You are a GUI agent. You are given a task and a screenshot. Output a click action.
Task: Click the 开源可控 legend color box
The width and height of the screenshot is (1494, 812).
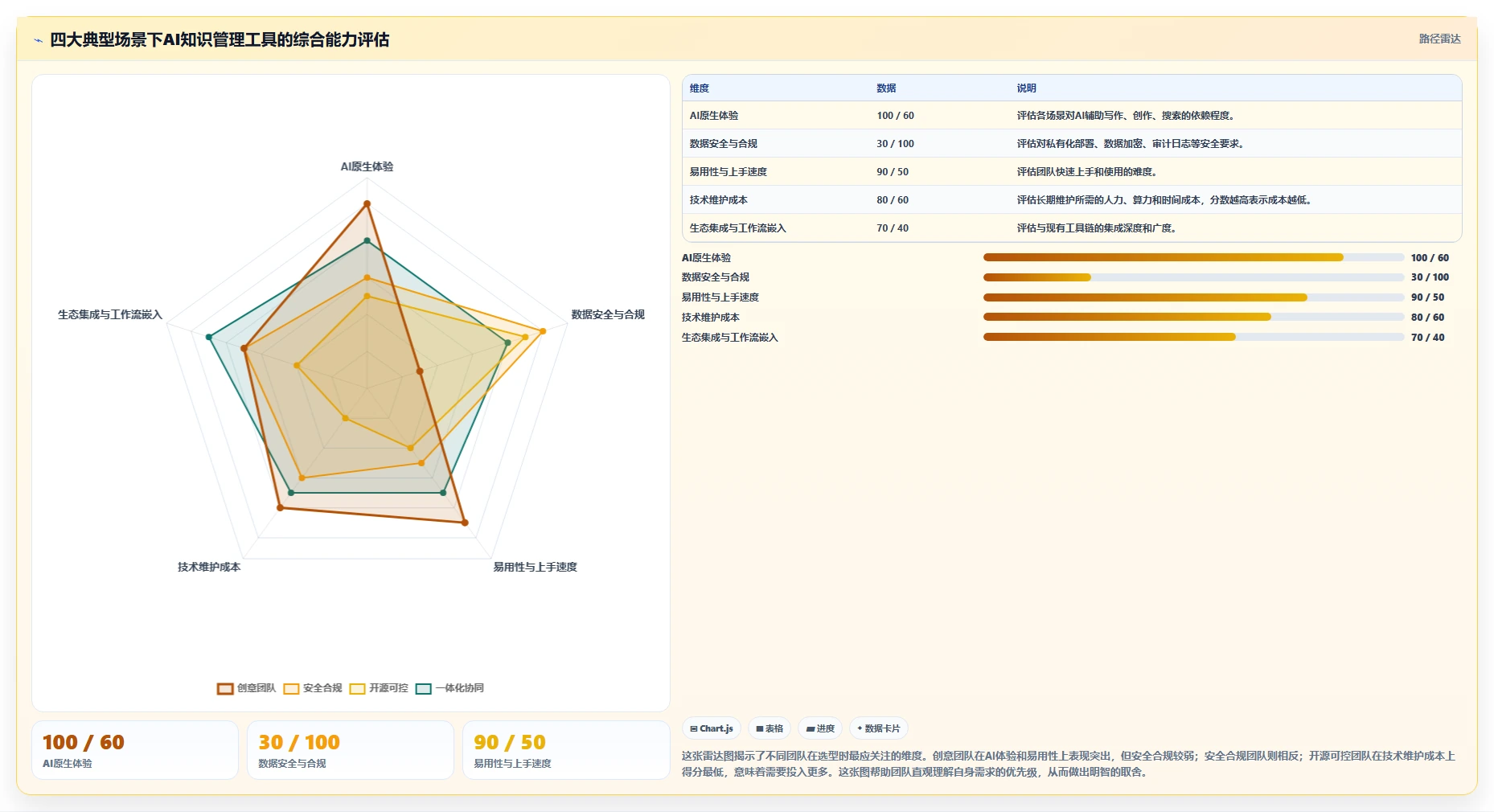[357, 688]
